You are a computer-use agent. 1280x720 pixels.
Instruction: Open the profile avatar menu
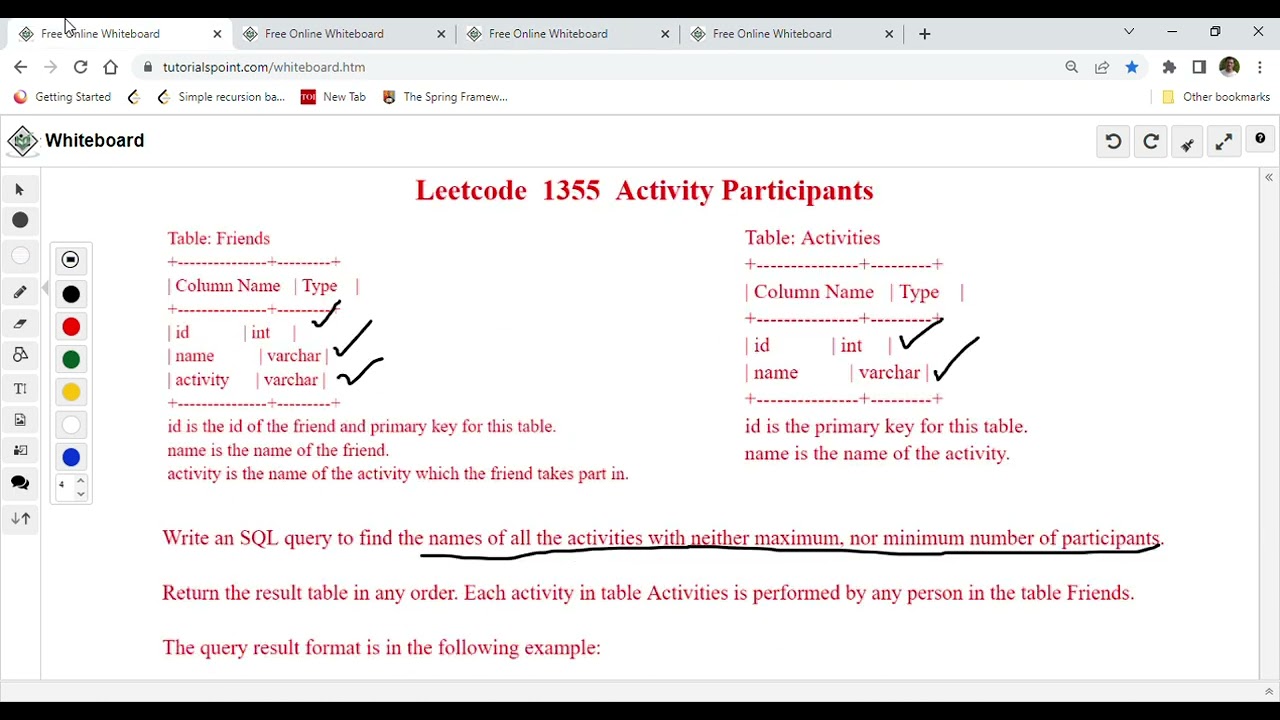tap(1230, 67)
